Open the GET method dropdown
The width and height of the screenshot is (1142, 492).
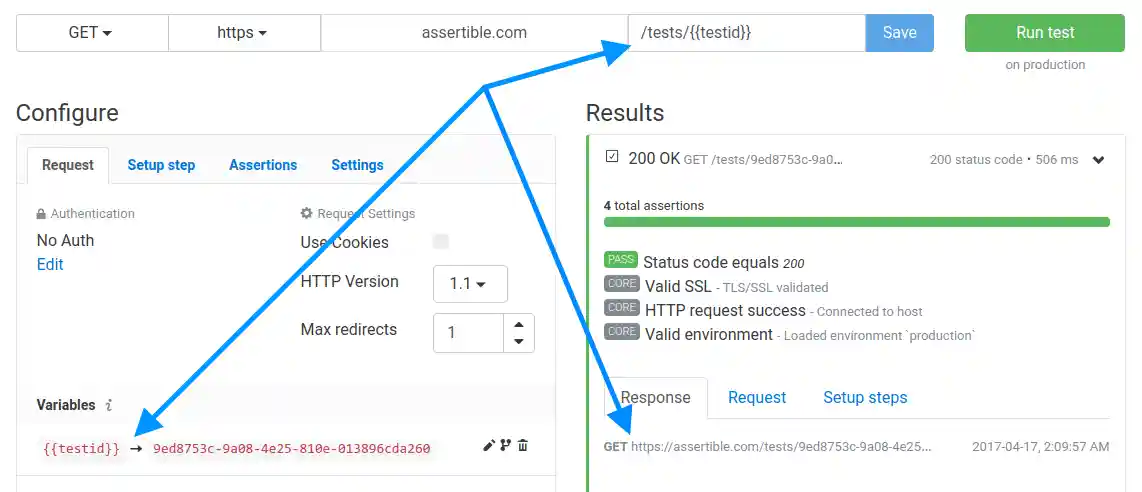(91, 33)
